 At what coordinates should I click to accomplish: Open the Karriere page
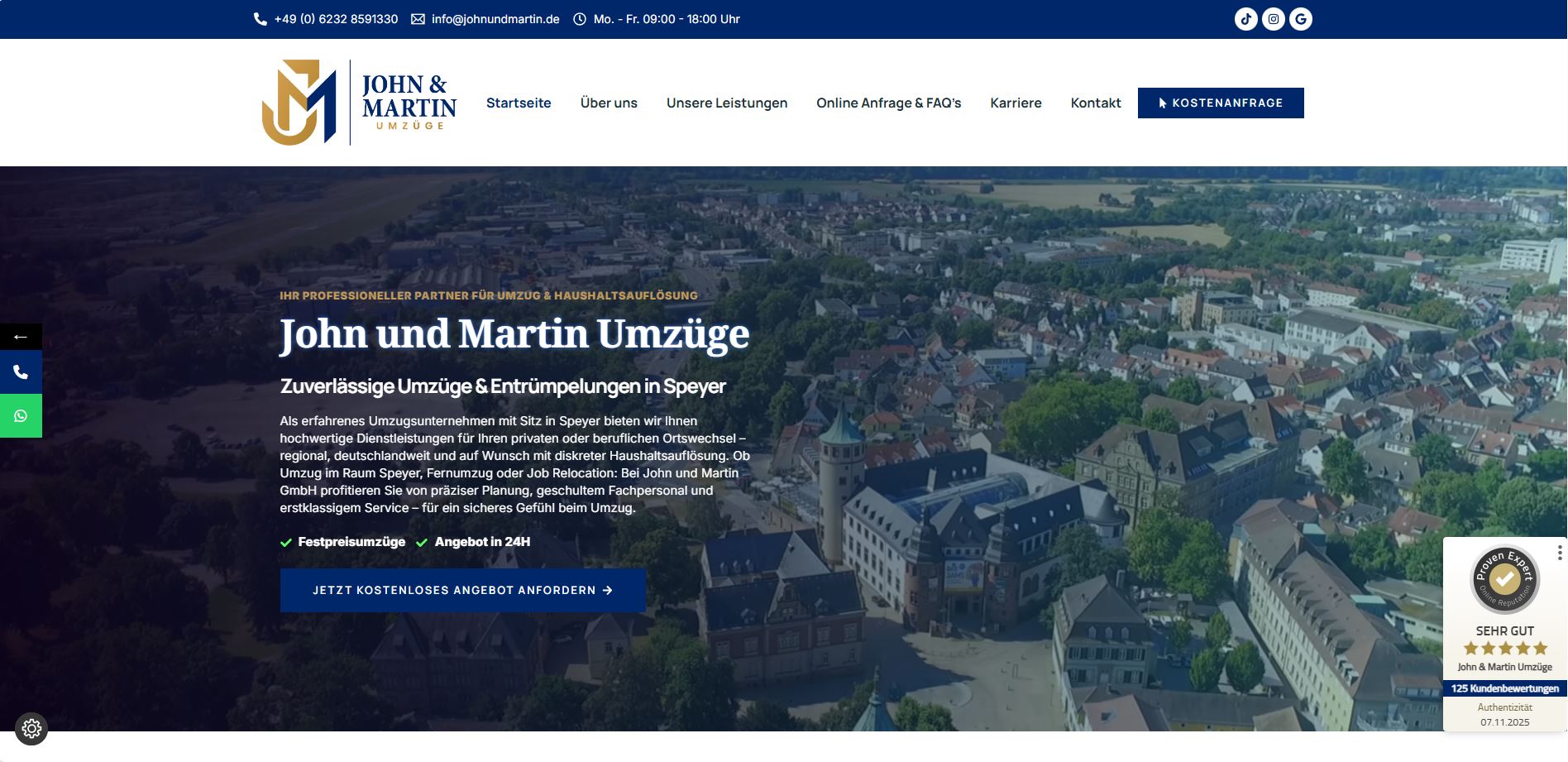pos(1016,103)
